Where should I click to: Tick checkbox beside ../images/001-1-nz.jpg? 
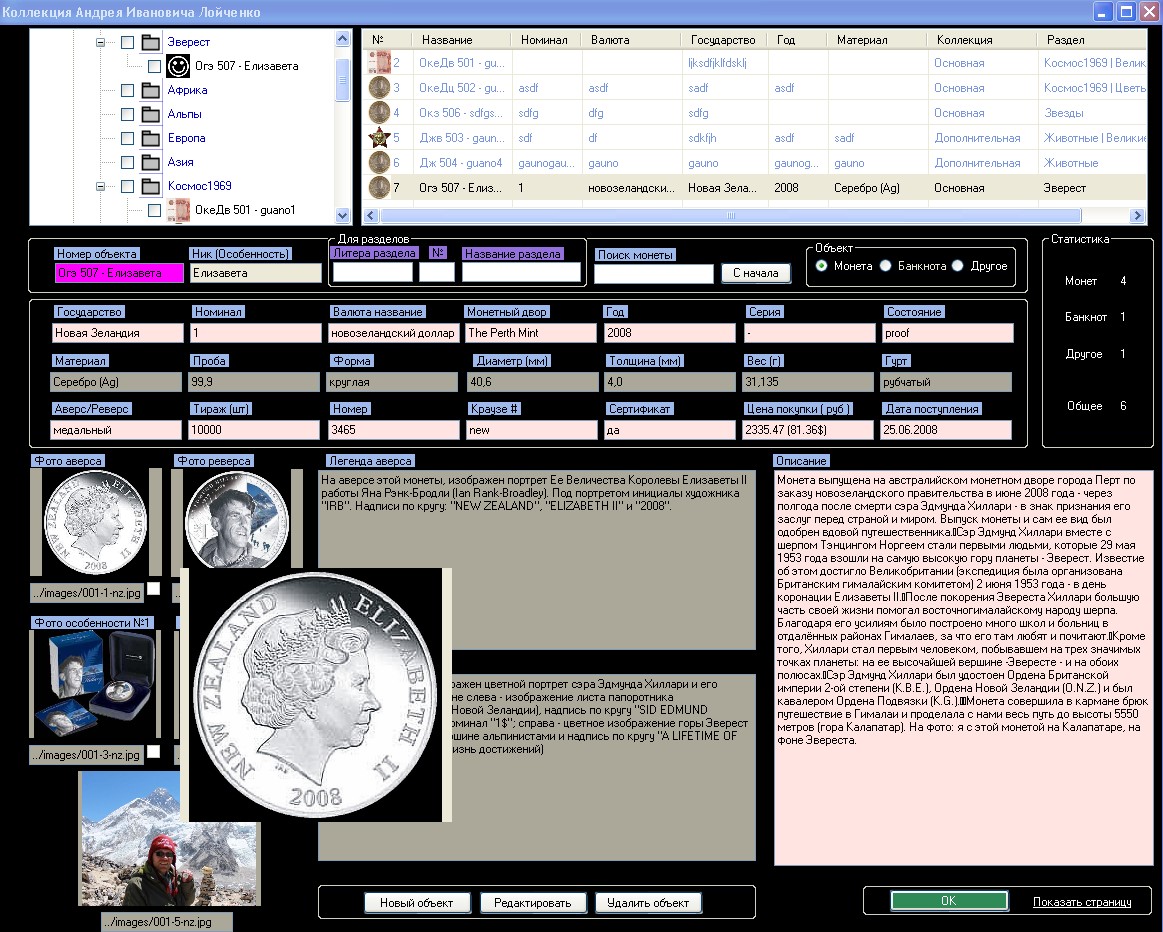[x=154, y=589]
